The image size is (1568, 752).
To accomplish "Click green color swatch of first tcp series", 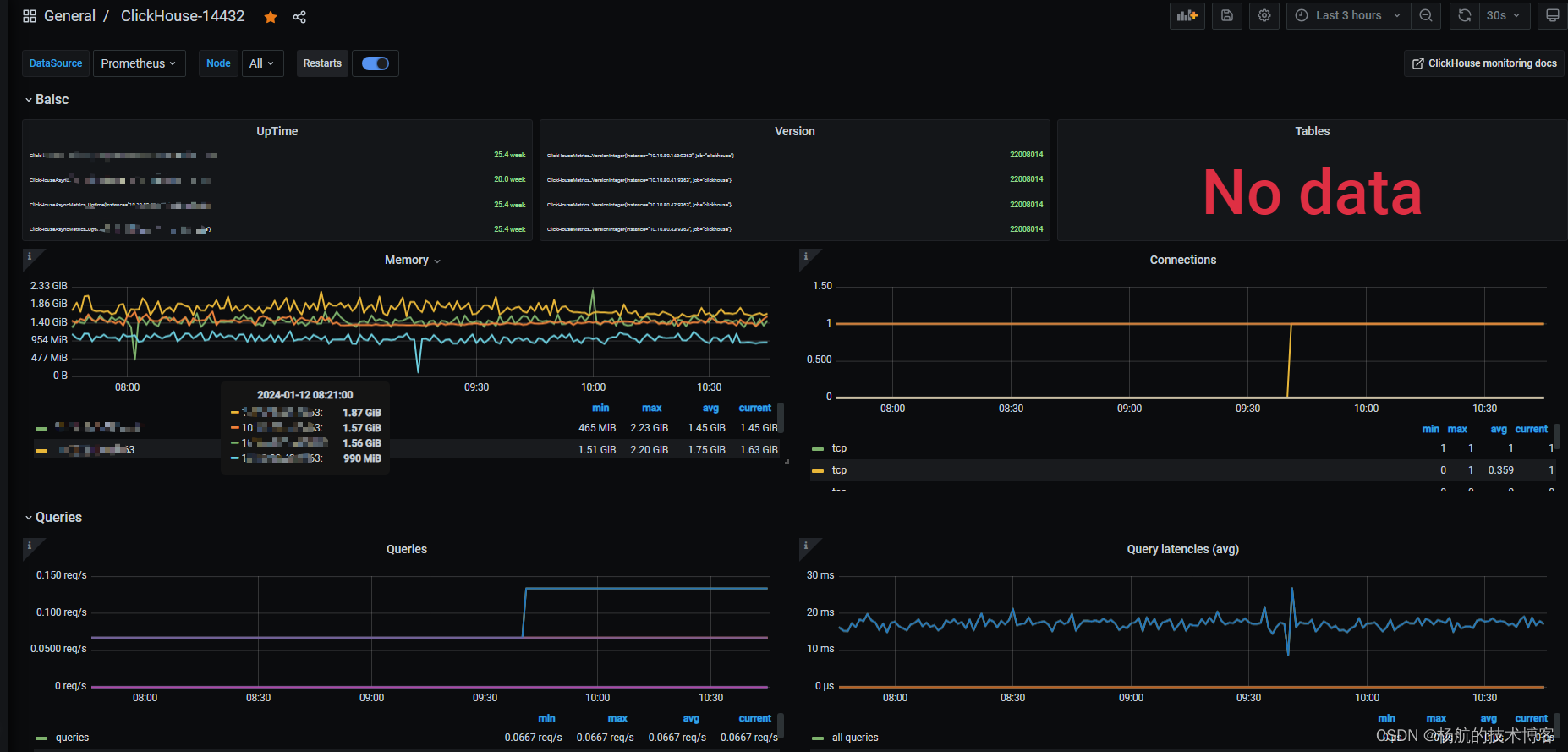I will pos(818,449).
